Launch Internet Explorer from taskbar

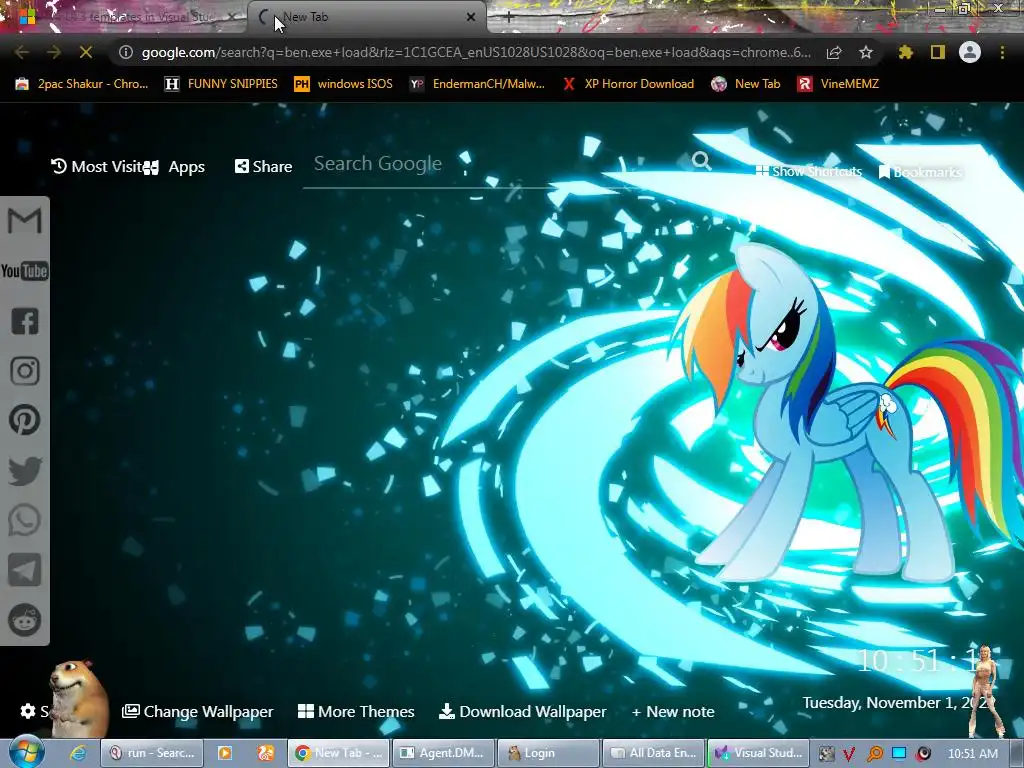[78, 753]
